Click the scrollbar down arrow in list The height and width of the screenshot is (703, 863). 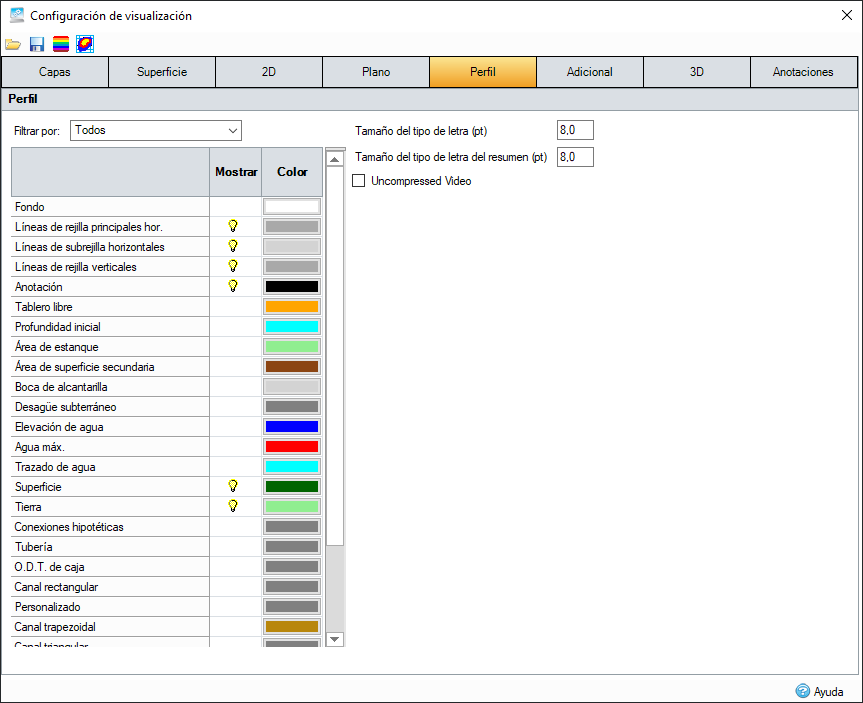(x=335, y=639)
